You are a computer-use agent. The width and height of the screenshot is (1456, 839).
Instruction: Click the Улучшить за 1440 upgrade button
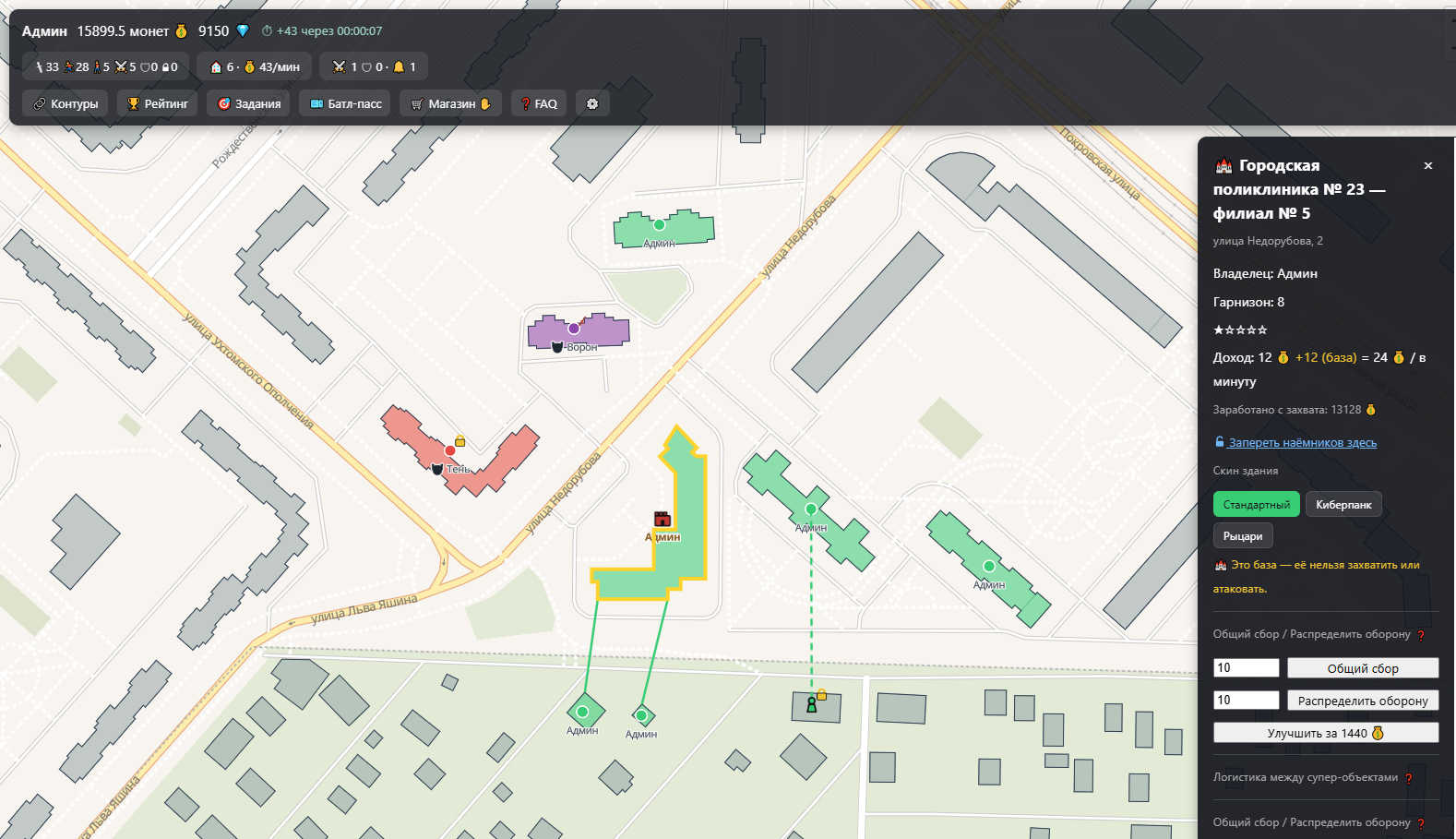(1326, 733)
